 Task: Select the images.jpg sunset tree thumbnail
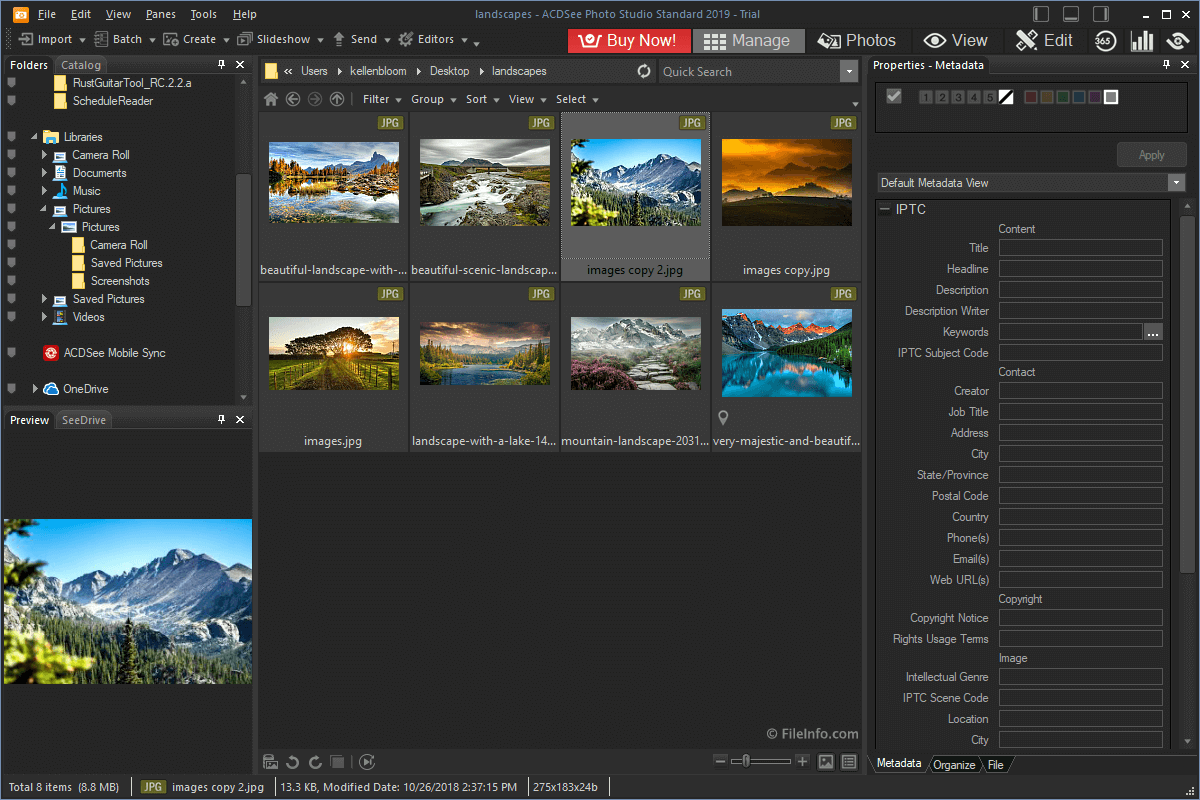pos(334,353)
